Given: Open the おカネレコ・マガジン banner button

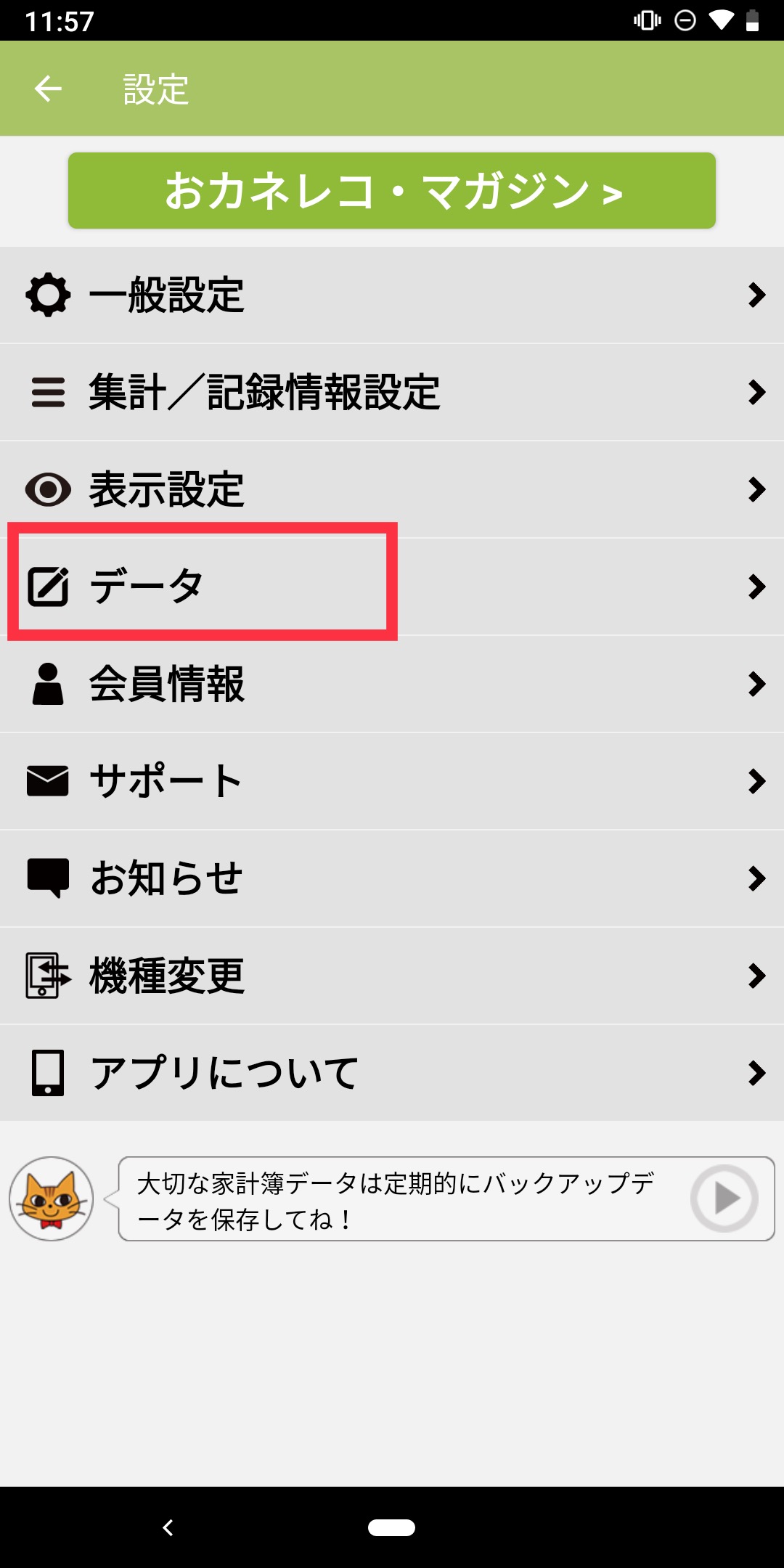Looking at the screenshot, I should 392,191.
